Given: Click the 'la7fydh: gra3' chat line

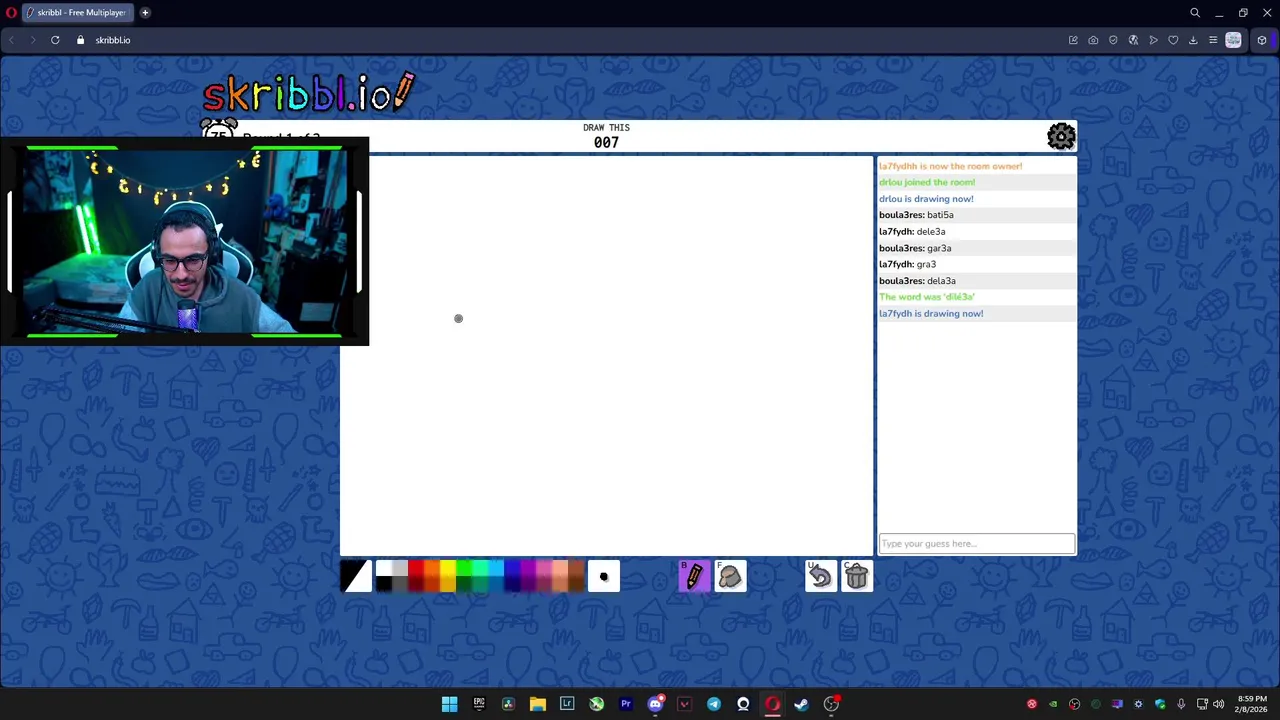Looking at the screenshot, I should [907, 264].
